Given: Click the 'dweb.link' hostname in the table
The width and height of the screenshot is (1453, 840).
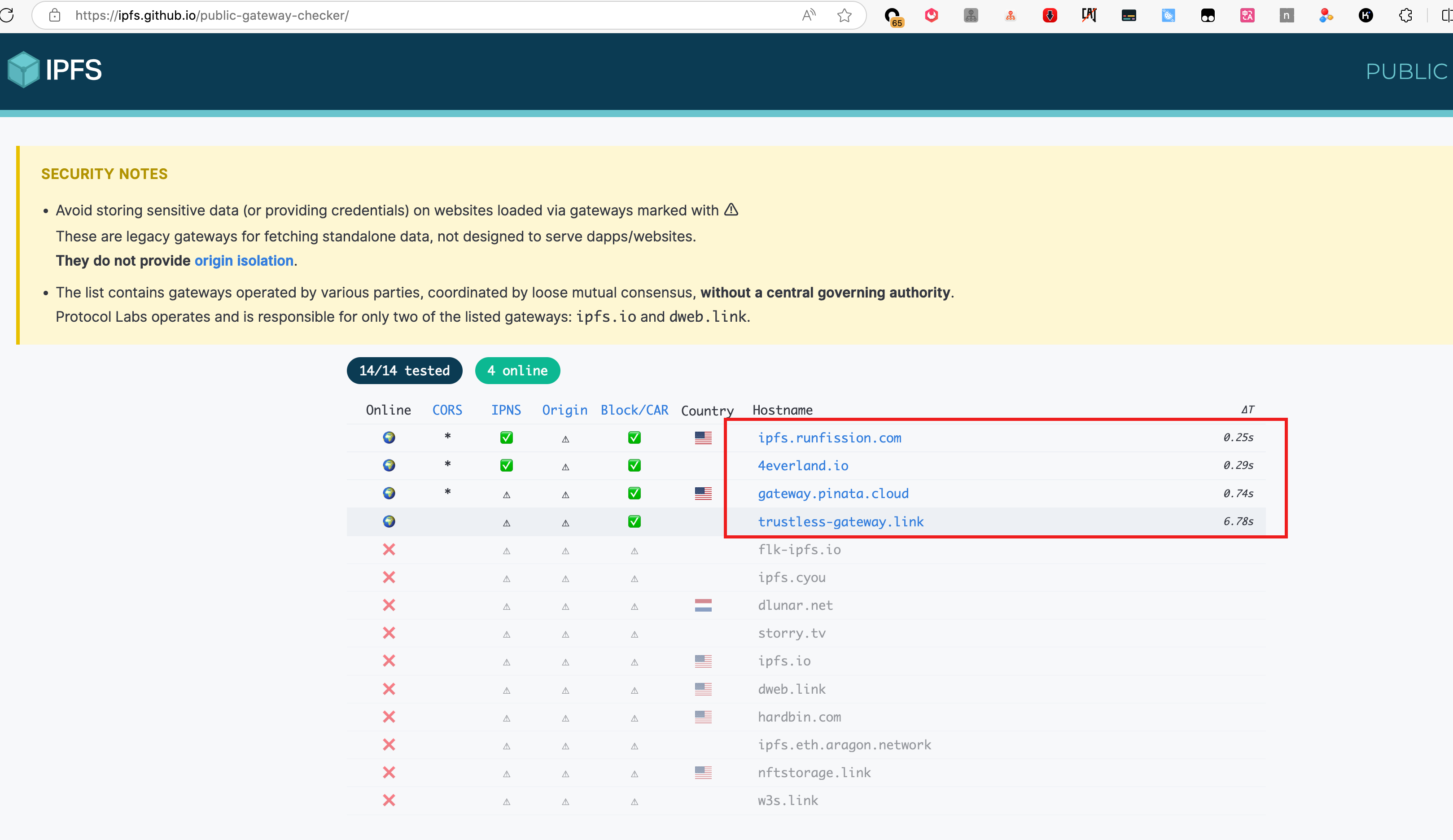Looking at the screenshot, I should pos(792,689).
